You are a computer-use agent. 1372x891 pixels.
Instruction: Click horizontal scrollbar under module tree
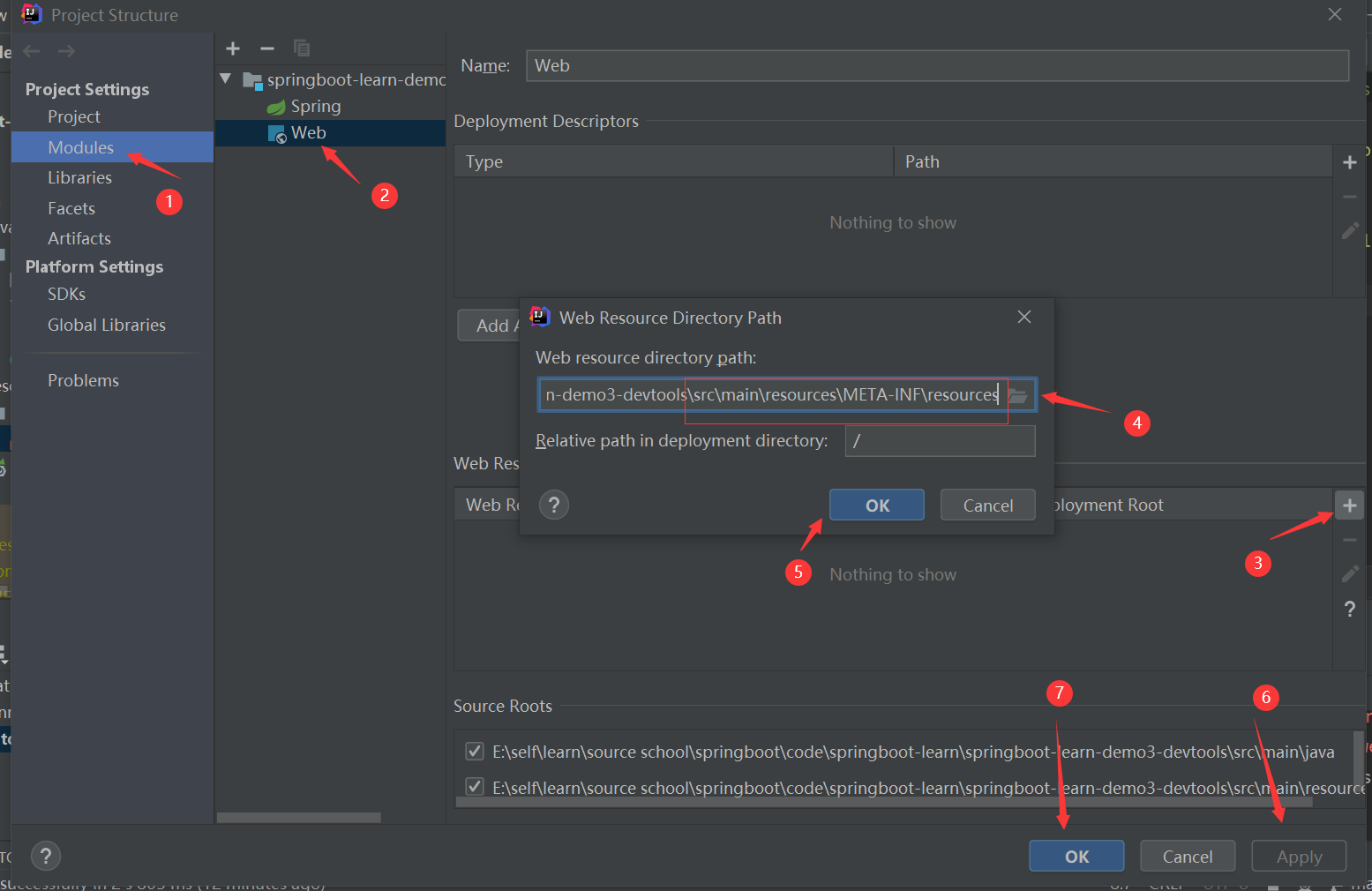point(299,818)
